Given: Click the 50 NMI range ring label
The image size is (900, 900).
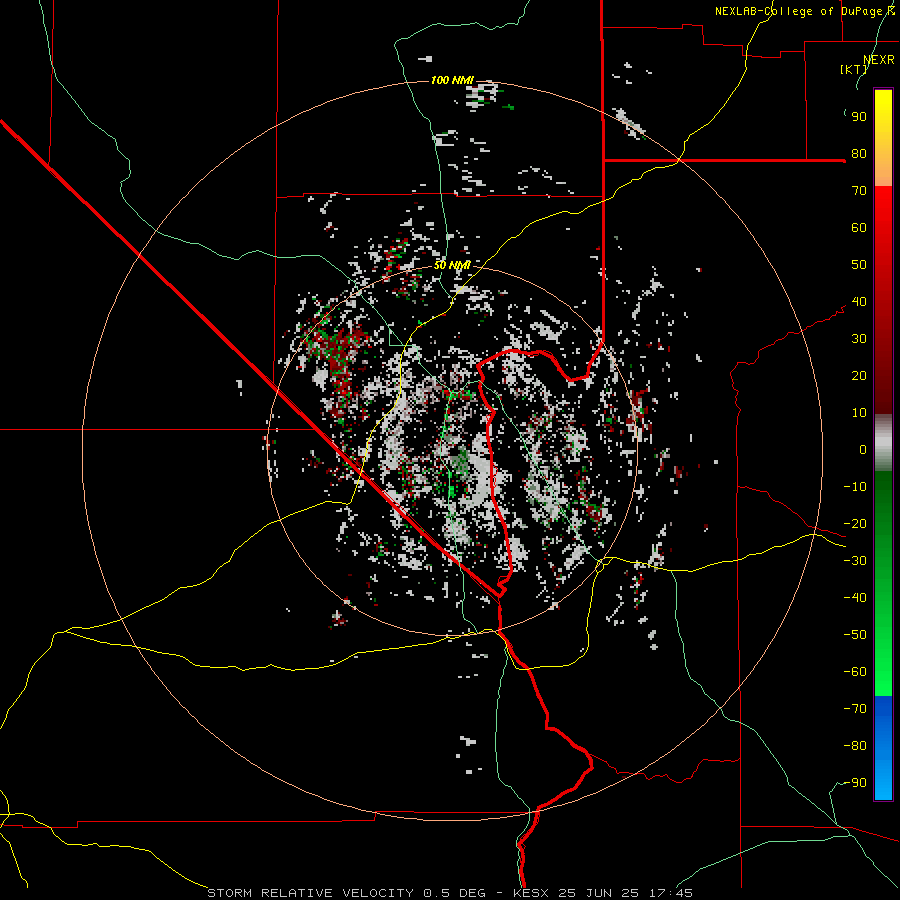Looking at the screenshot, I should (x=452, y=265).
